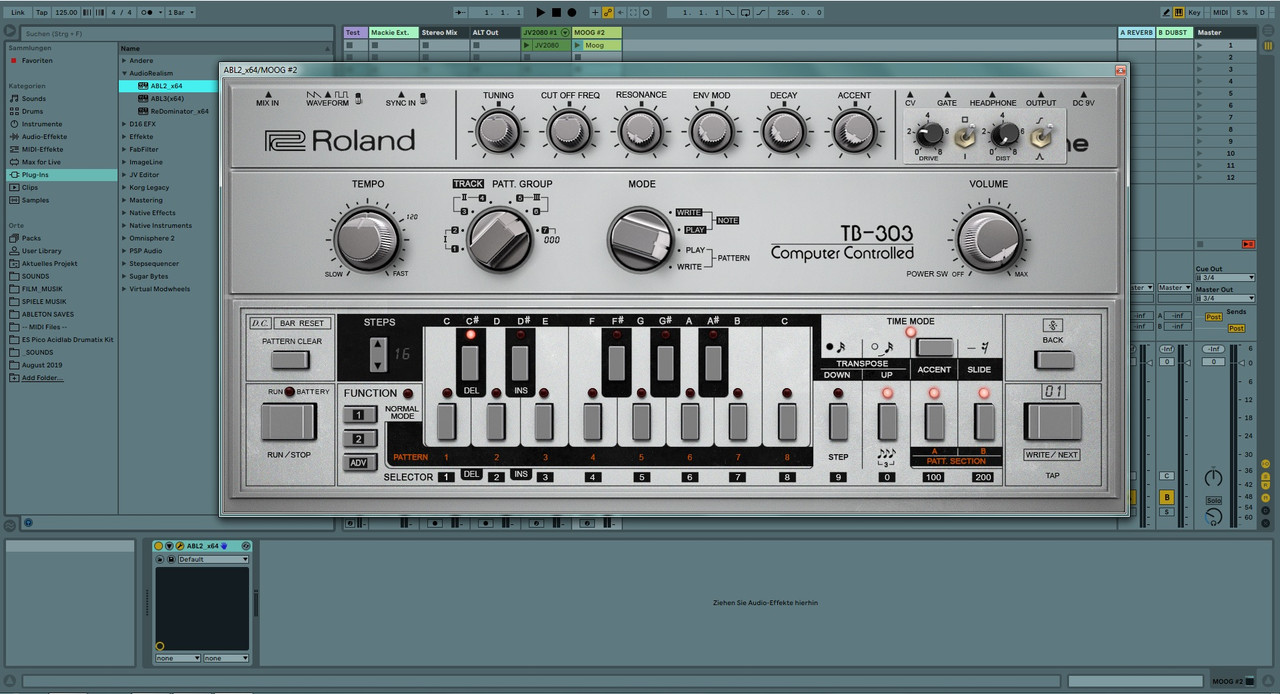Expand the FabFilter folder
This screenshot has width=1280, height=694.
coord(125,149)
